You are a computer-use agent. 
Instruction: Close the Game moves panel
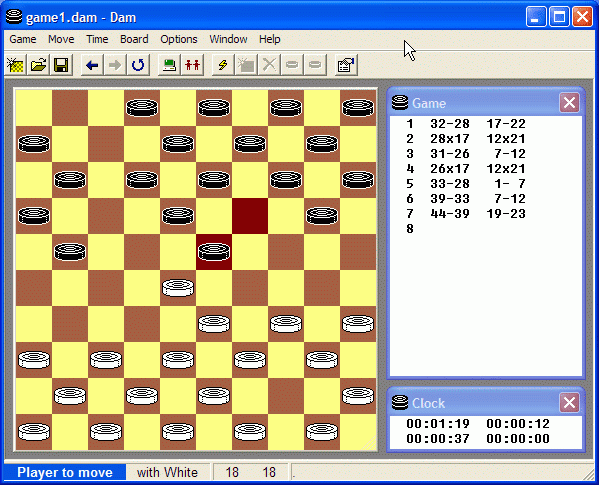569,103
